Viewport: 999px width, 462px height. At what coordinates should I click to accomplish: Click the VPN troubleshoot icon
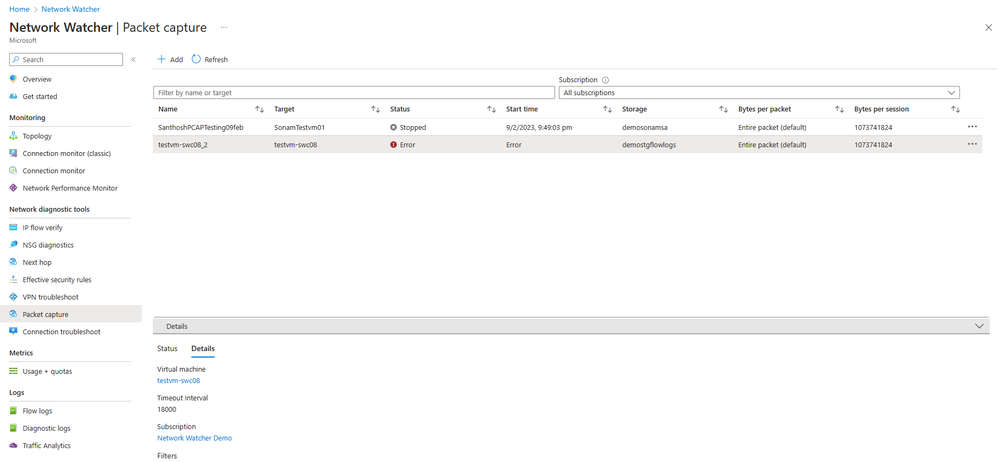[x=13, y=297]
